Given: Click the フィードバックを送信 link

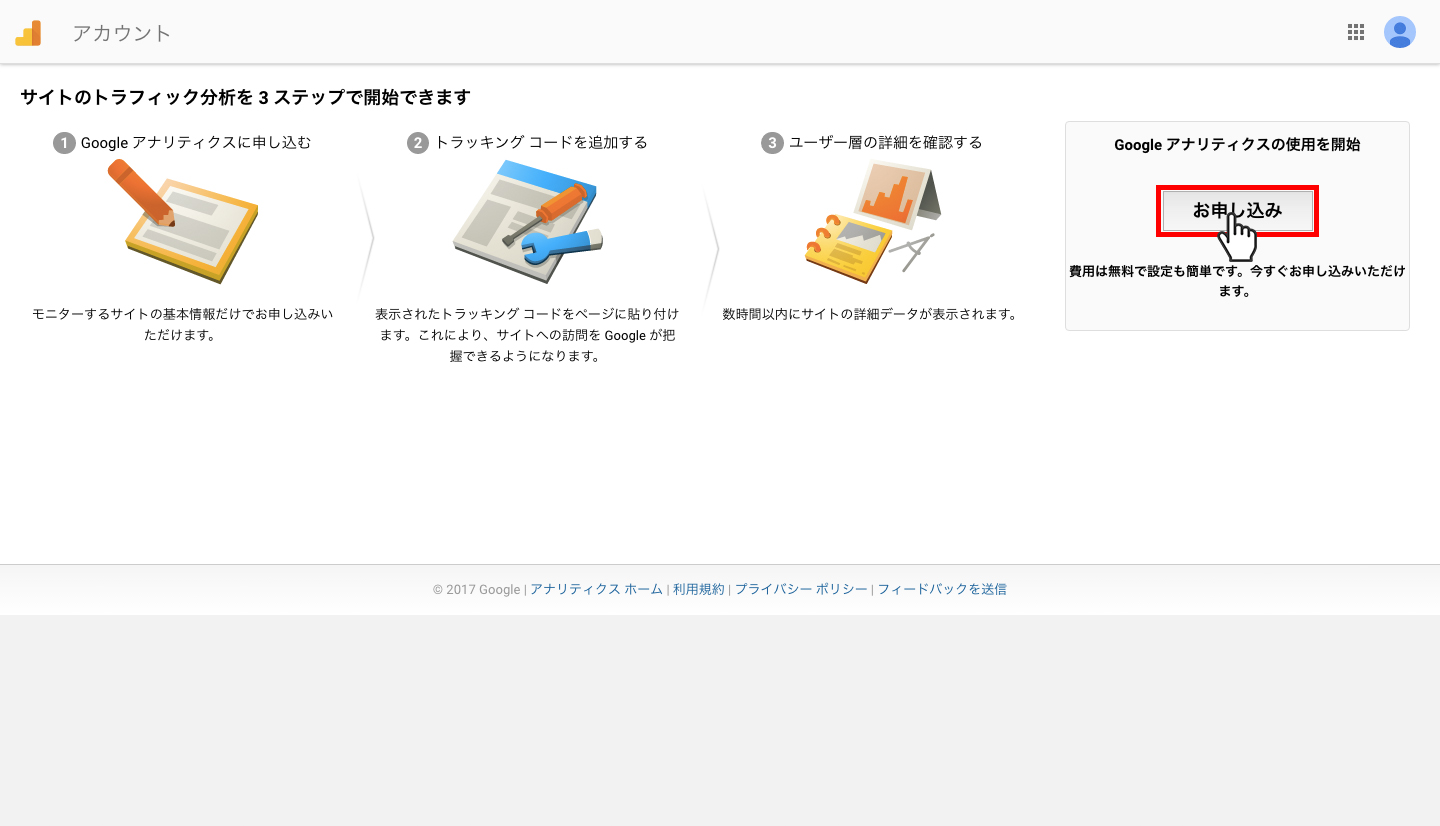Looking at the screenshot, I should point(942,589).
